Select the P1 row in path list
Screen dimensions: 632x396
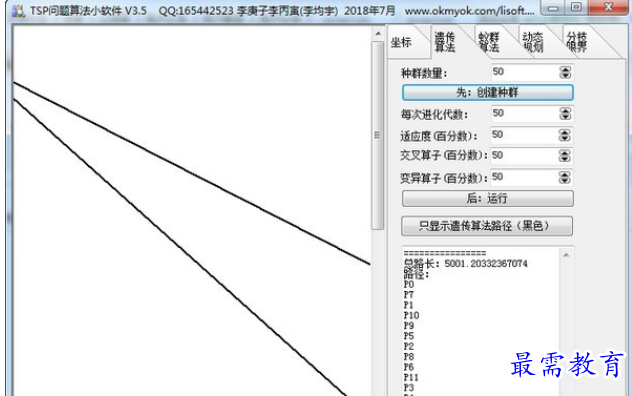pos(409,305)
